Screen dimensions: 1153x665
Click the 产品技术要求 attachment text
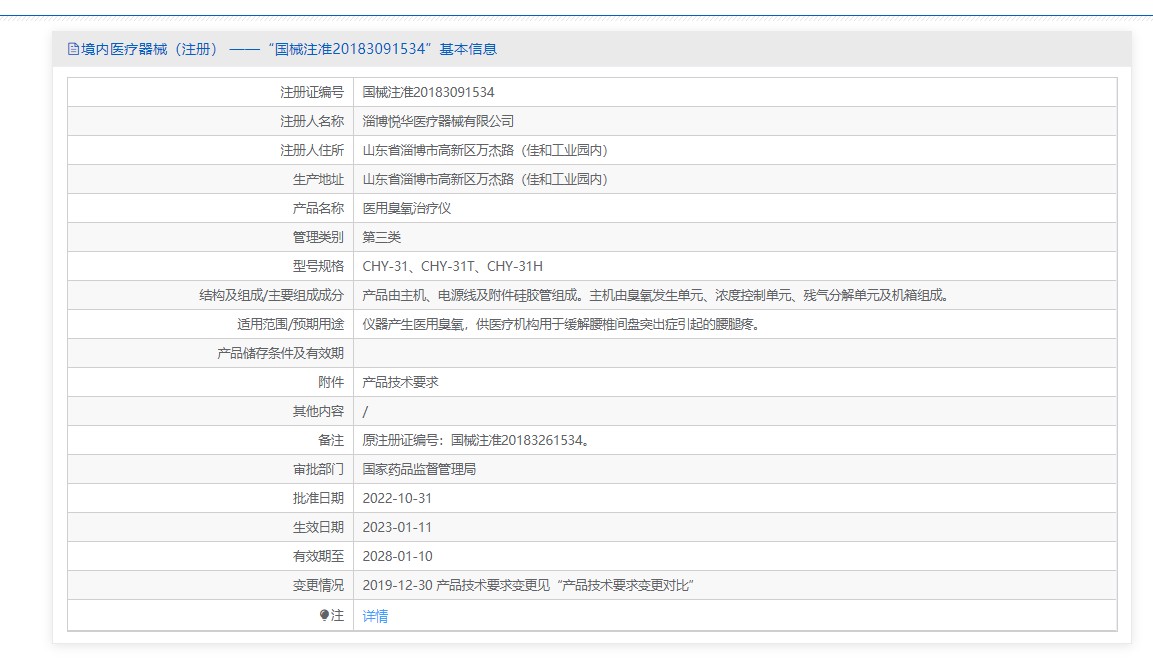[x=400, y=383]
